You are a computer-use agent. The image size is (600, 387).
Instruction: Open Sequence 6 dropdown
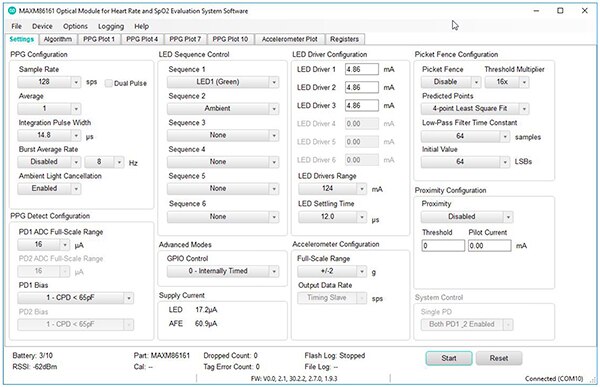pos(223,217)
